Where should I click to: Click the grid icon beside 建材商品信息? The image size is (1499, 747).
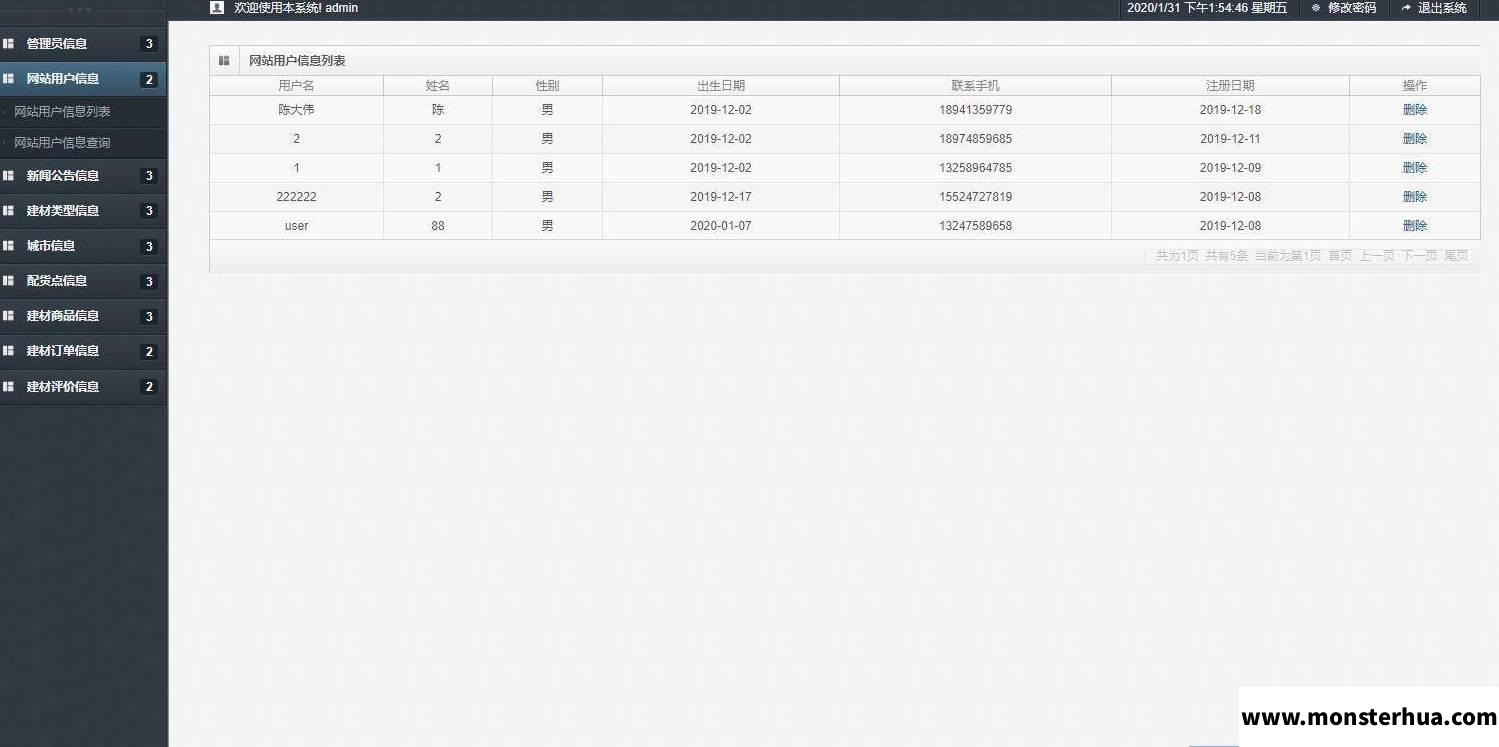pyautogui.click(x=9, y=316)
